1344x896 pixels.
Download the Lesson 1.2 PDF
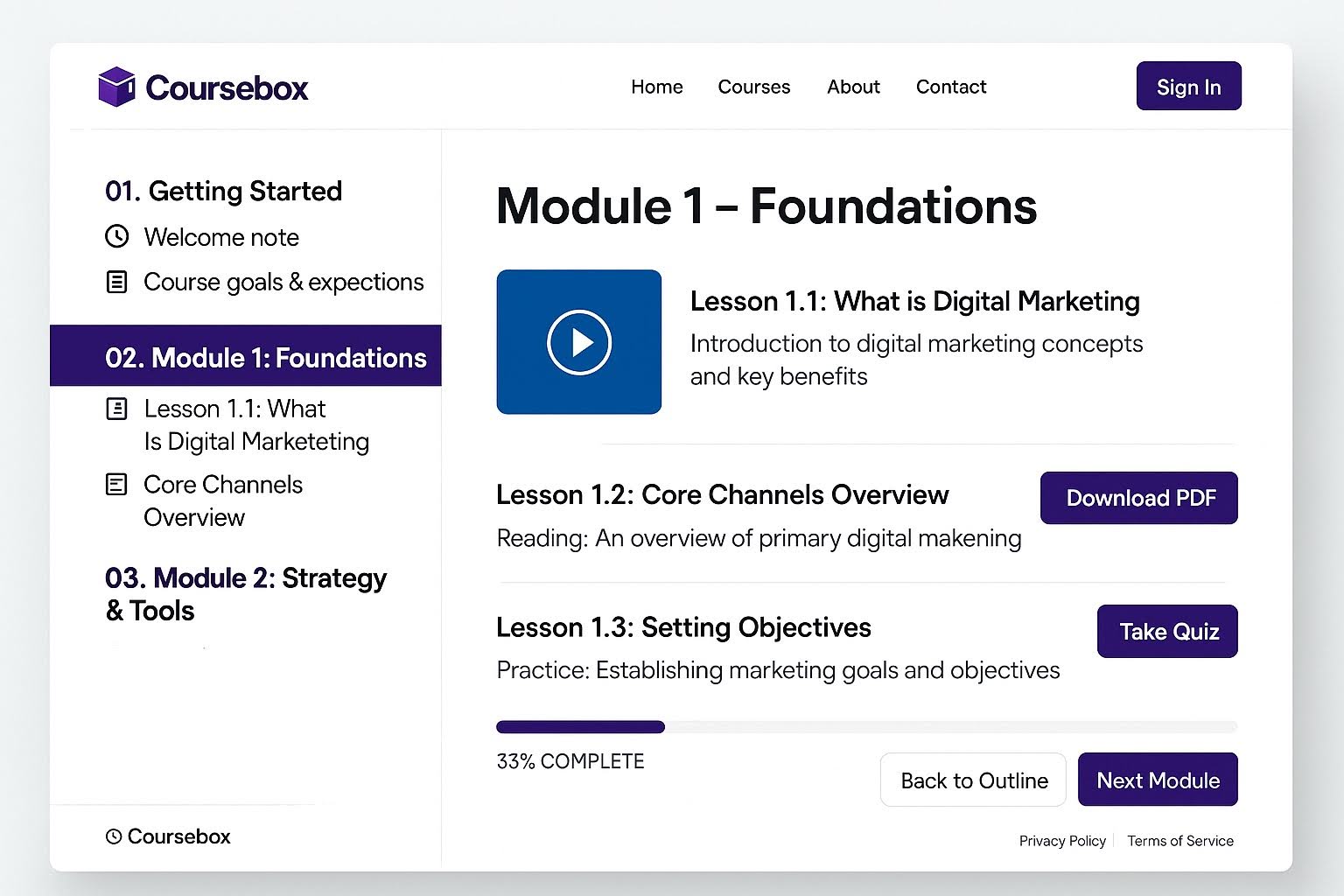1138,498
